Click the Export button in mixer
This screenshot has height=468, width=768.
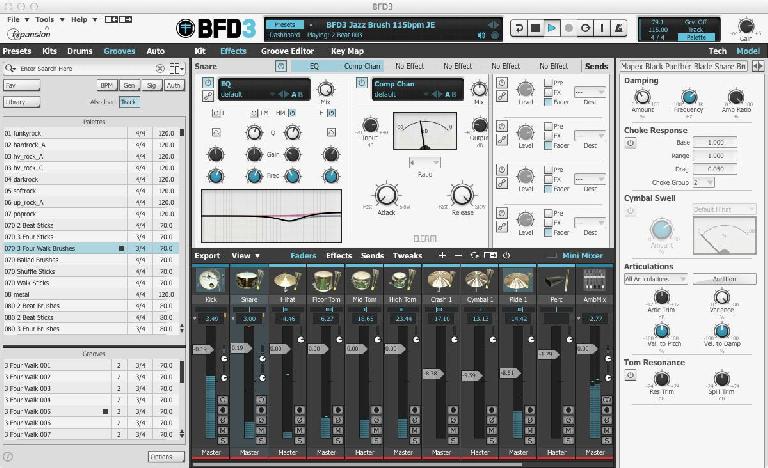[x=207, y=255]
